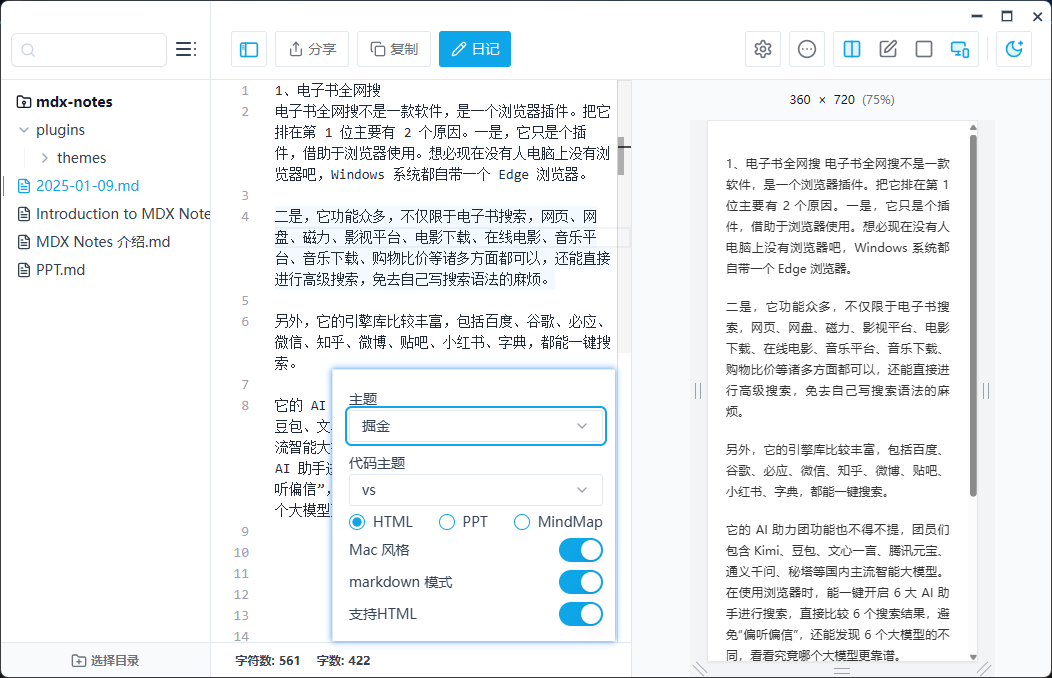The height and width of the screenshot is (678, 1052).
Task: Click the preview pane scrollbar thumb
Action: click(x=973, y=315)
